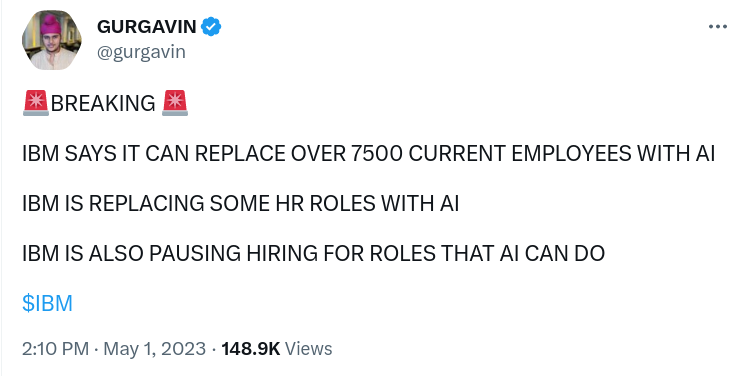Viewport: 743px width, 376px height.
Task: Open the 2:10 PM timestamp link
Action: tap(55, 349)
